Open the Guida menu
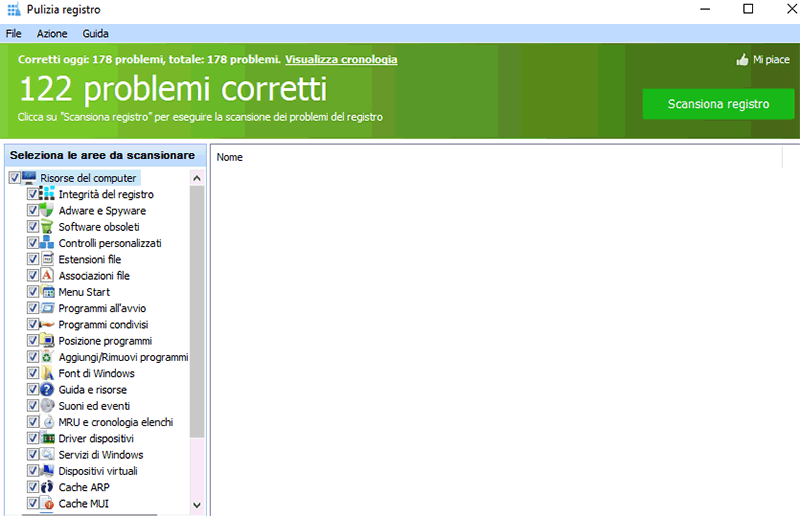Viewport: 800px width, 516px height. point(96,34)
